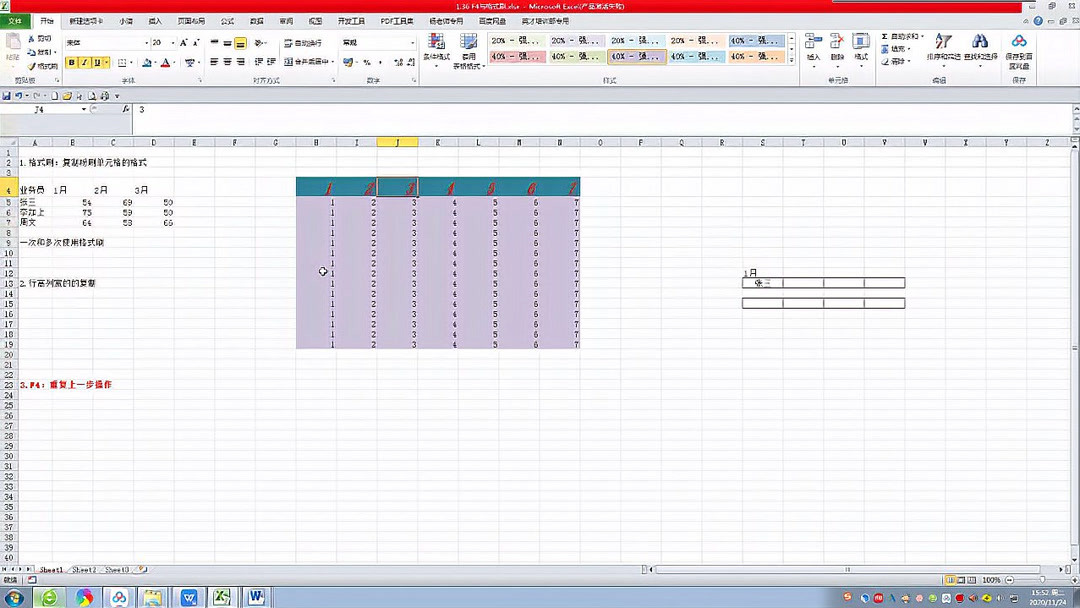This screenshot has width=1080, height=608.
Task: Apply bold formatting to selection
Action: [x=71, y=61]
